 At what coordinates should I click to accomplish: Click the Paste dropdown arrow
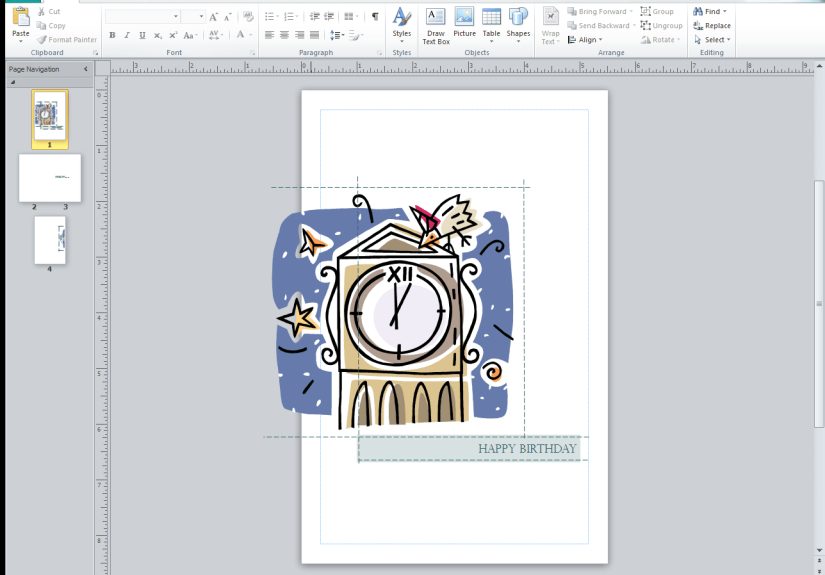tap(21, 41)
